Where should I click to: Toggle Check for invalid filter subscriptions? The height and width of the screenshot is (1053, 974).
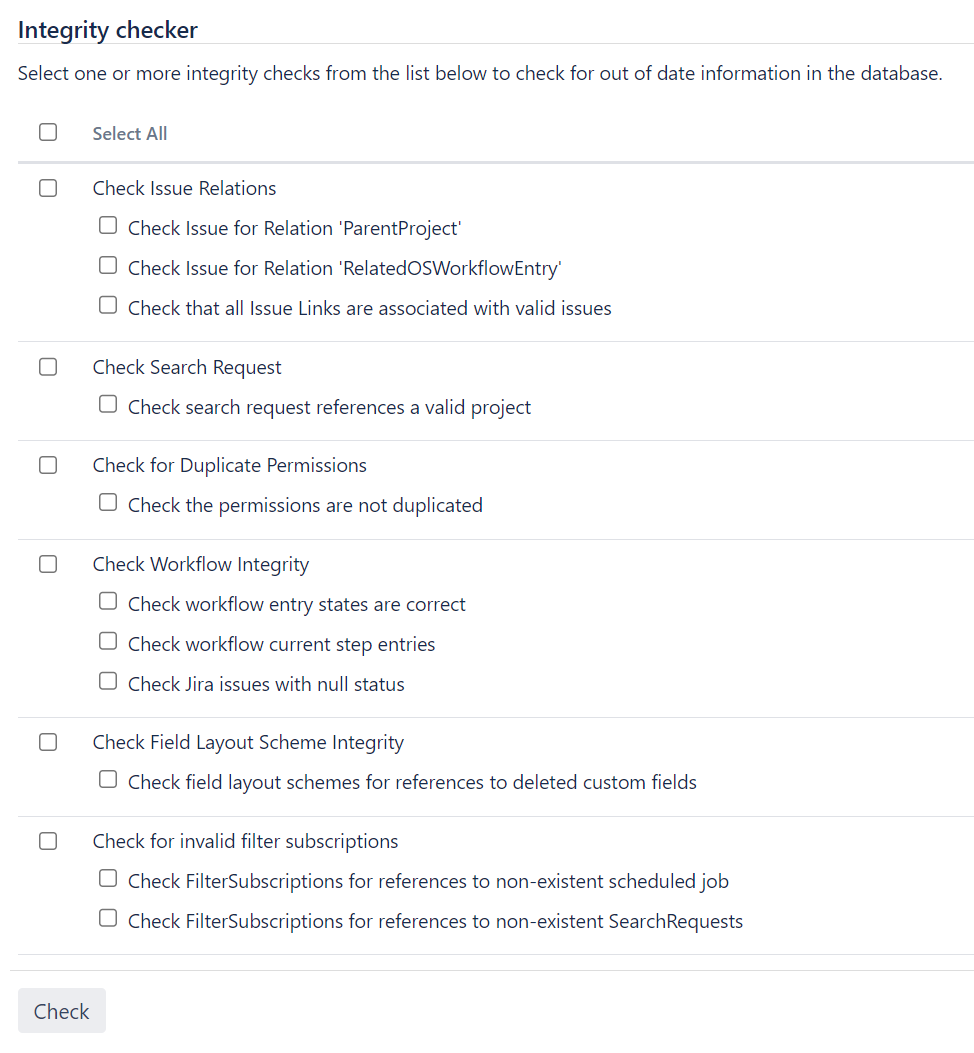point(48,841)
